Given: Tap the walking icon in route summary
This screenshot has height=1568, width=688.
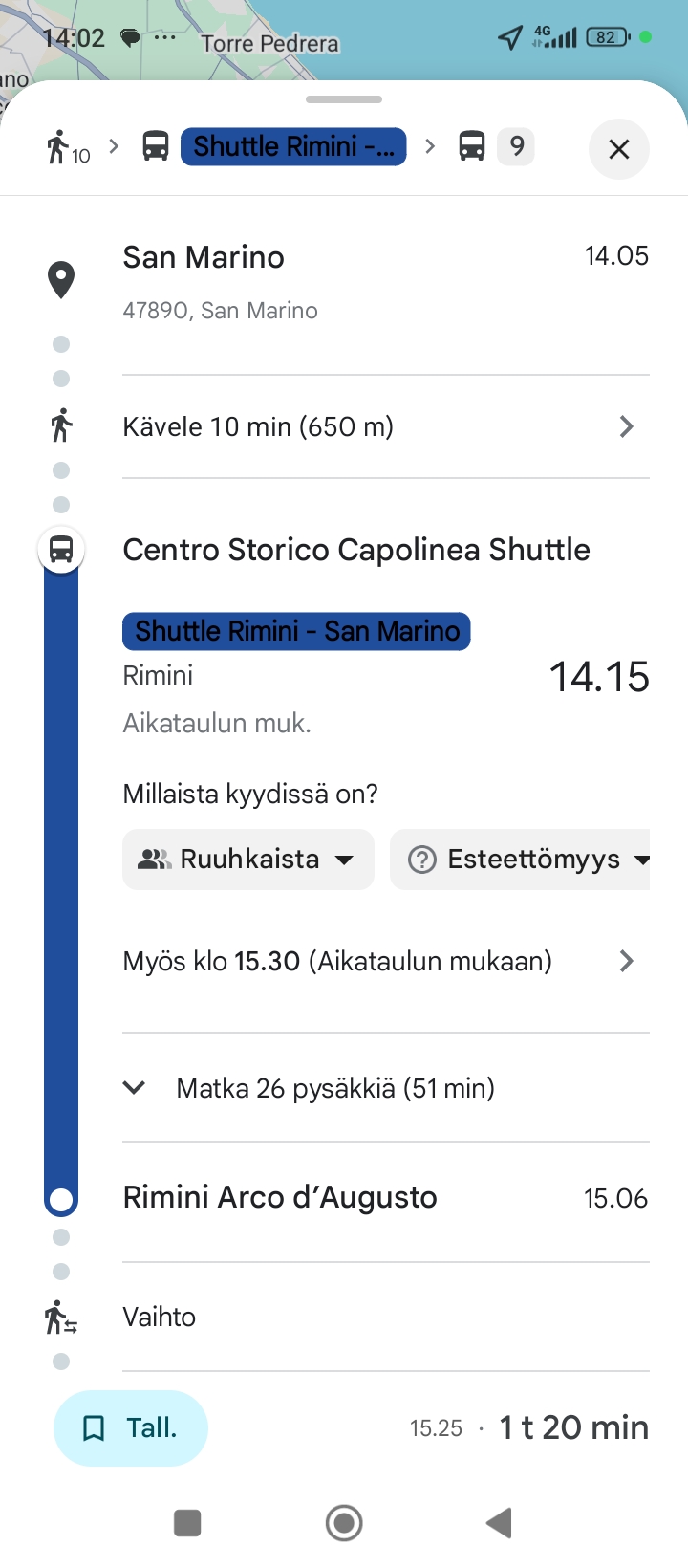Looking at the screenshot, I should pyautogui.click(x=59, y=148).
